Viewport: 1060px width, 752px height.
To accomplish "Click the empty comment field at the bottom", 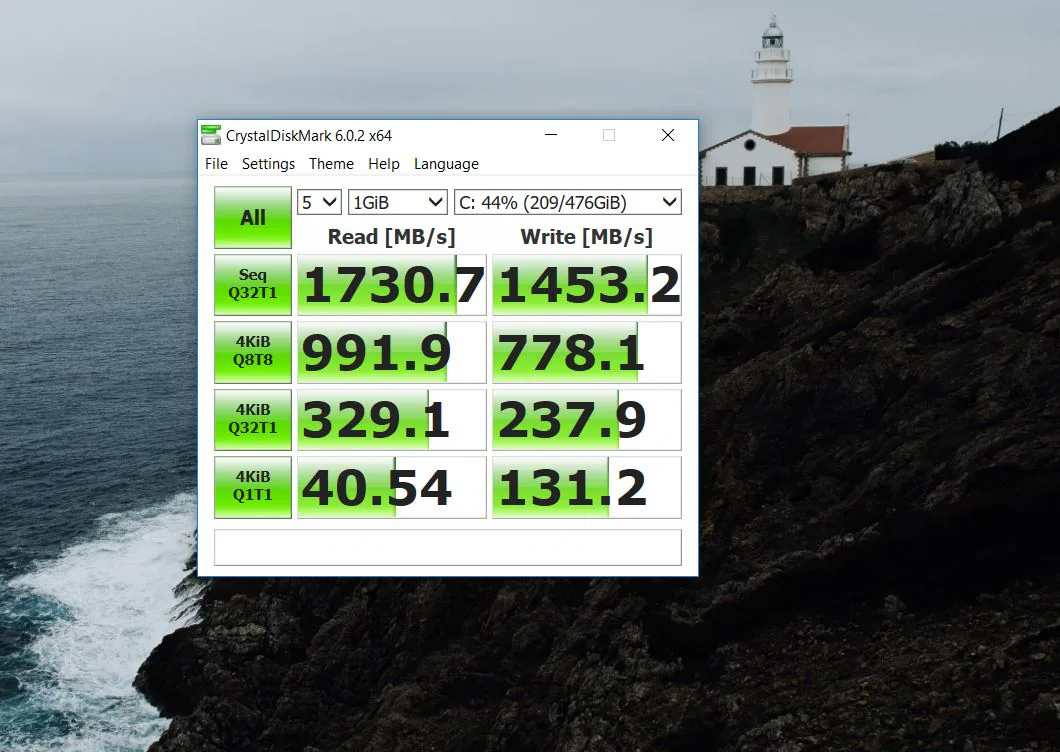I will tap(448, 547).
